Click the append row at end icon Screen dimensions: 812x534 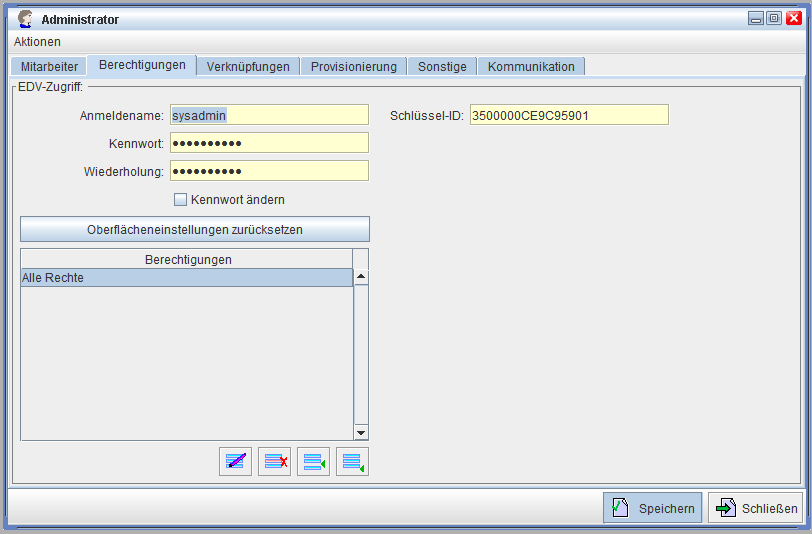tap(352, 462)
